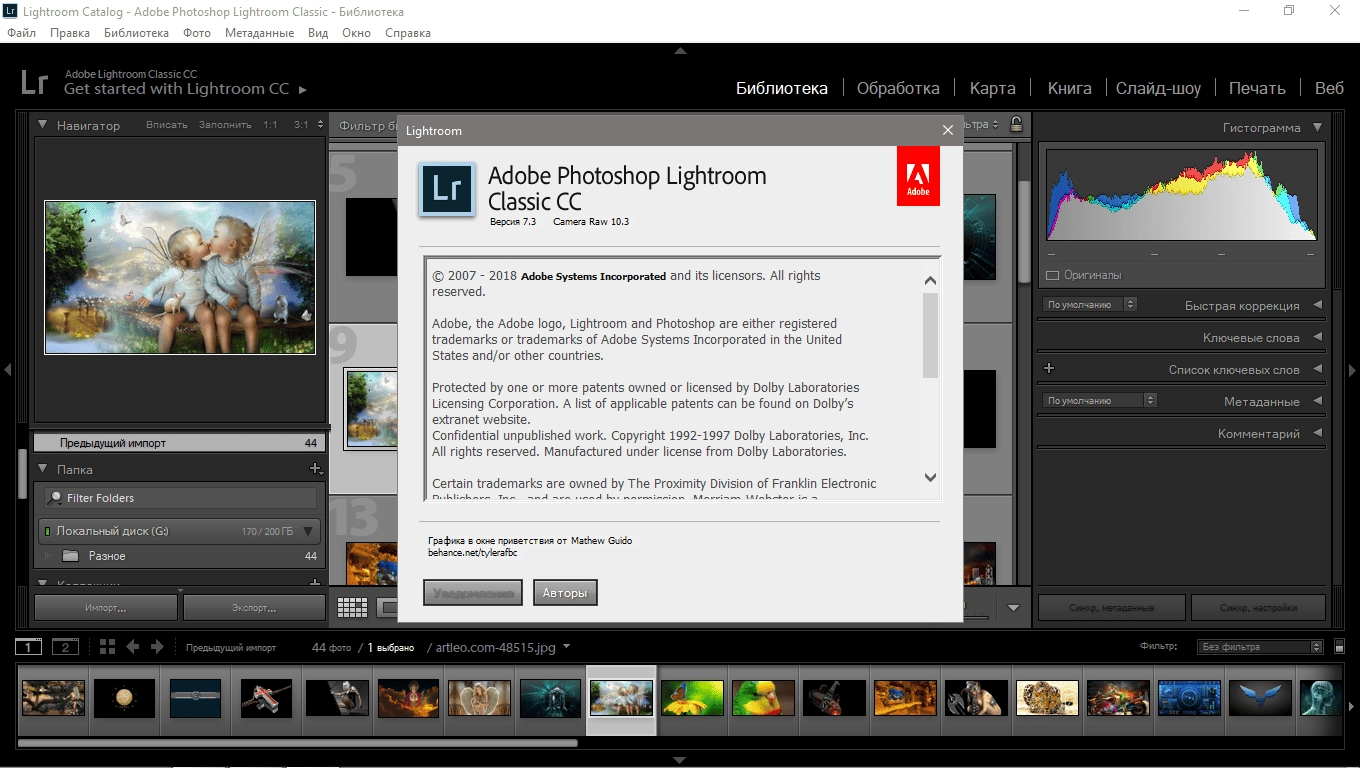Open По умолчанию preset dropdown in Быстрая коррекция
This screenshot has height=768, width=1360.
(1089, 304)
